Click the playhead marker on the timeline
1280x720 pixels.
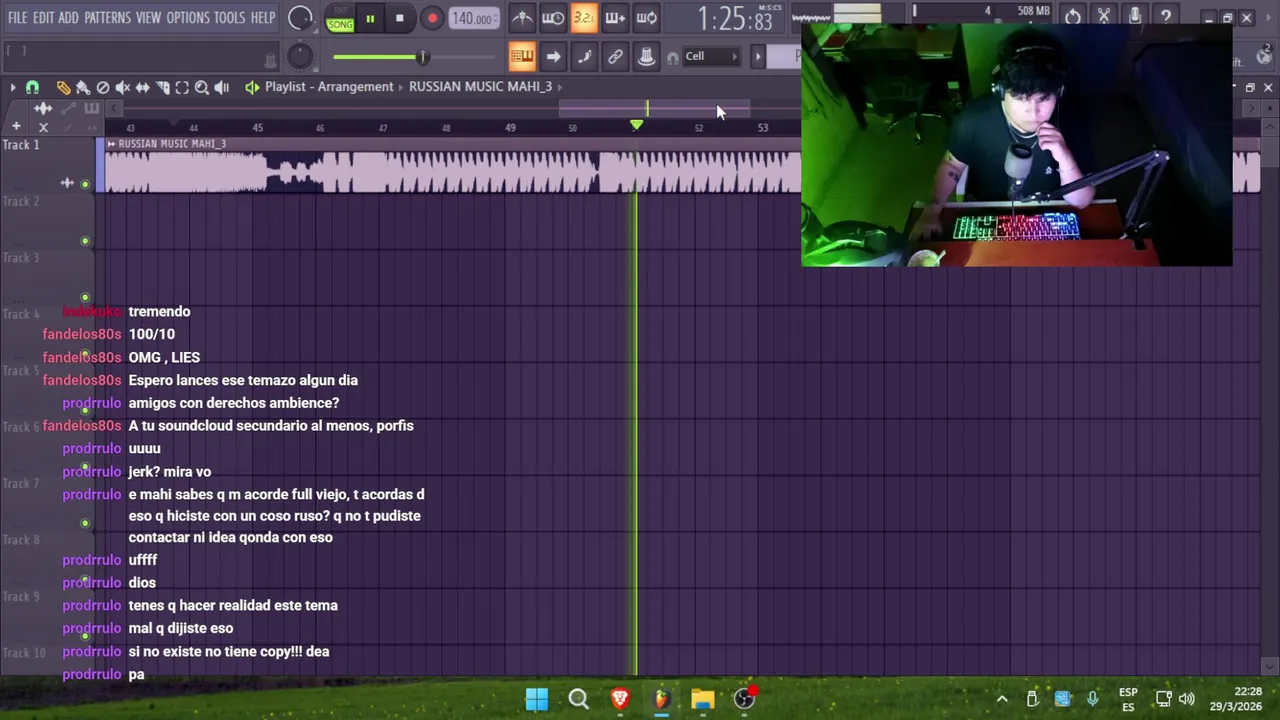[x=636, y=125]
